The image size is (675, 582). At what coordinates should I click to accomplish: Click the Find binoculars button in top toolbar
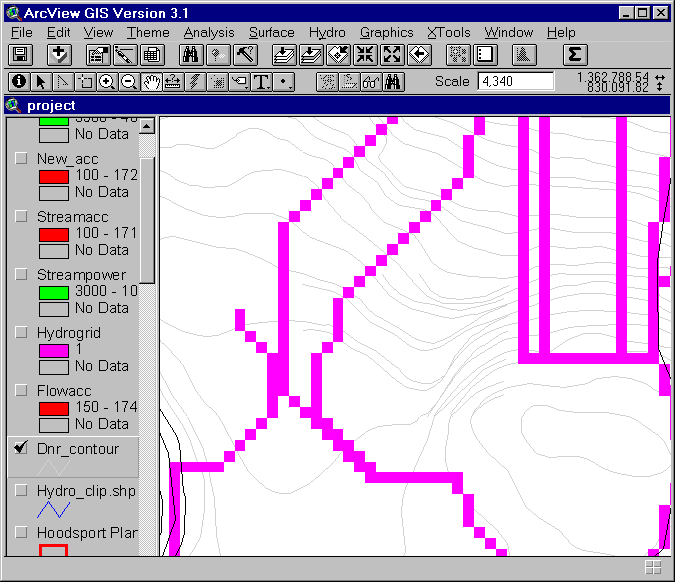click(x=191, y=55)
